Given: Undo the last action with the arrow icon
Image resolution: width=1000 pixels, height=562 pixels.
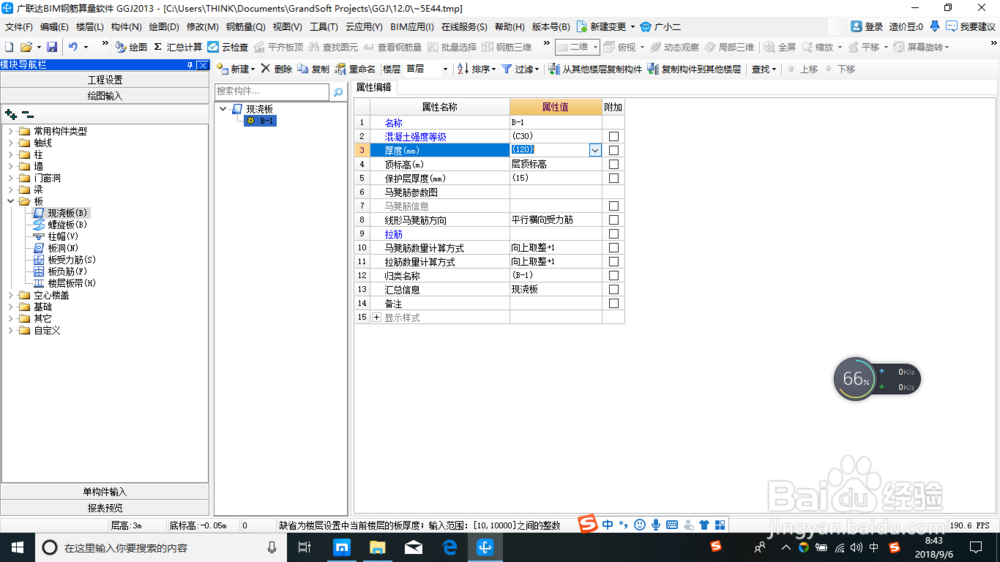Looking at the screenshot, I should coord(73,47).
